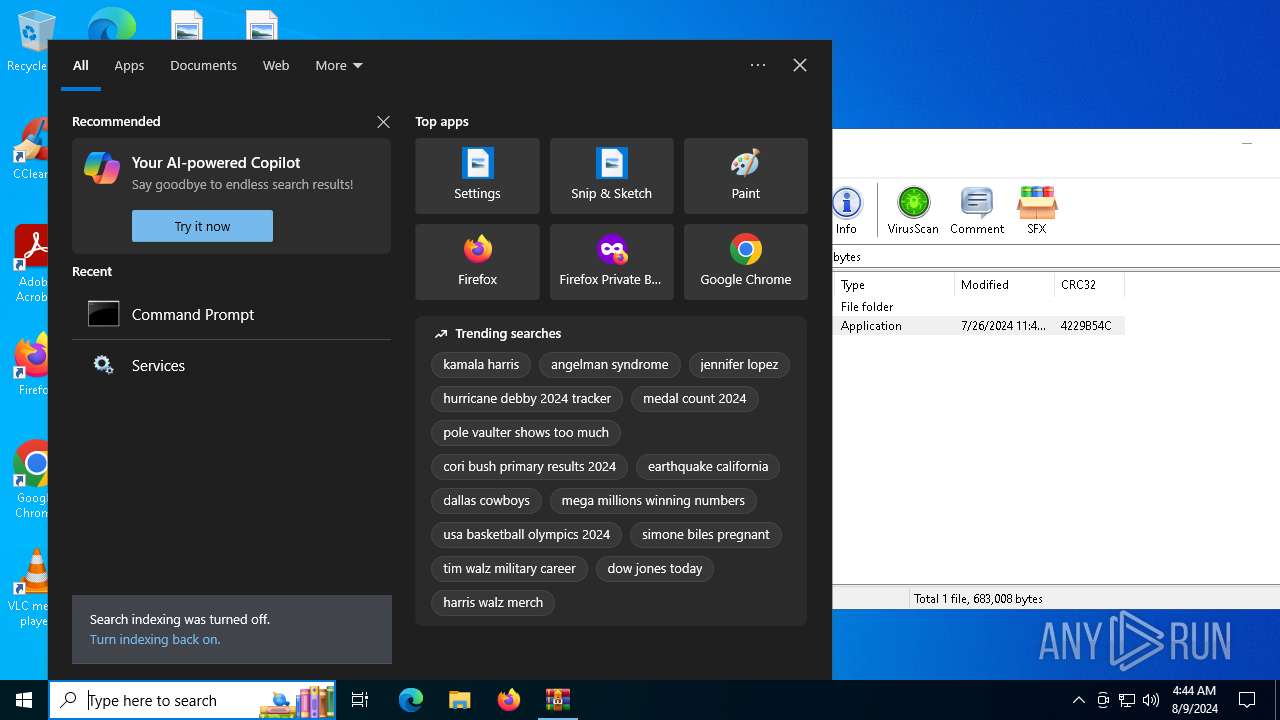Search trending kamala harris

coord(481,365)
